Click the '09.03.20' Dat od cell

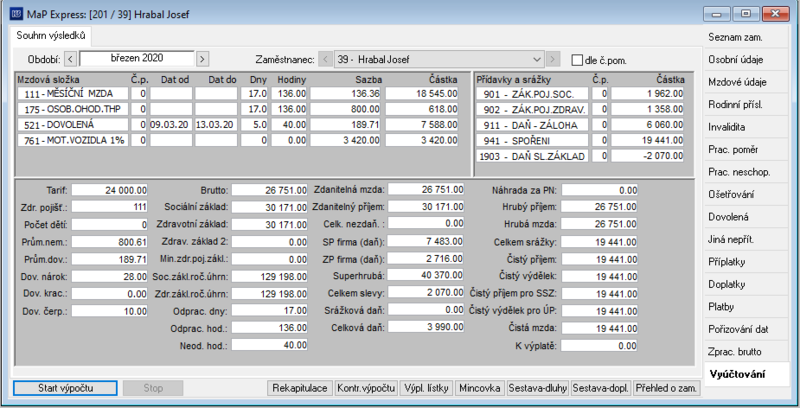click(x=171, y=124)
